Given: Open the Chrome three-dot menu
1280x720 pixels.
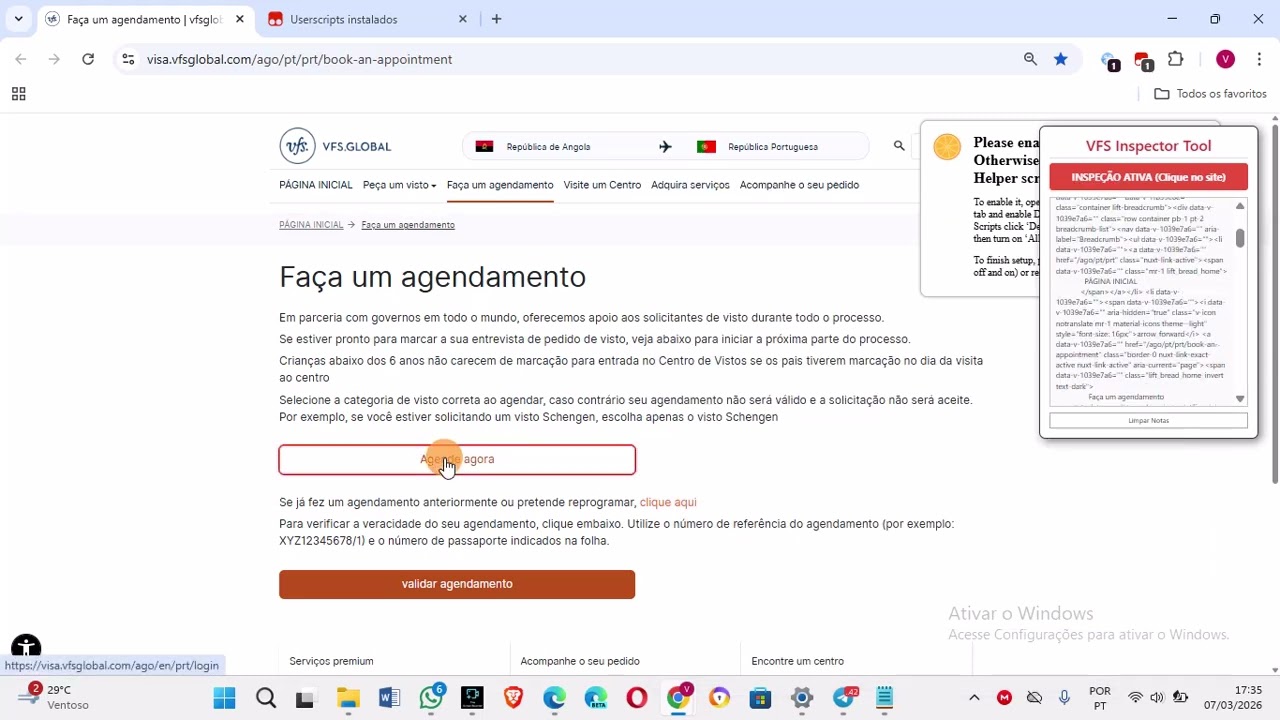Looking at the screenshot, I should [x=1258, y=59].
